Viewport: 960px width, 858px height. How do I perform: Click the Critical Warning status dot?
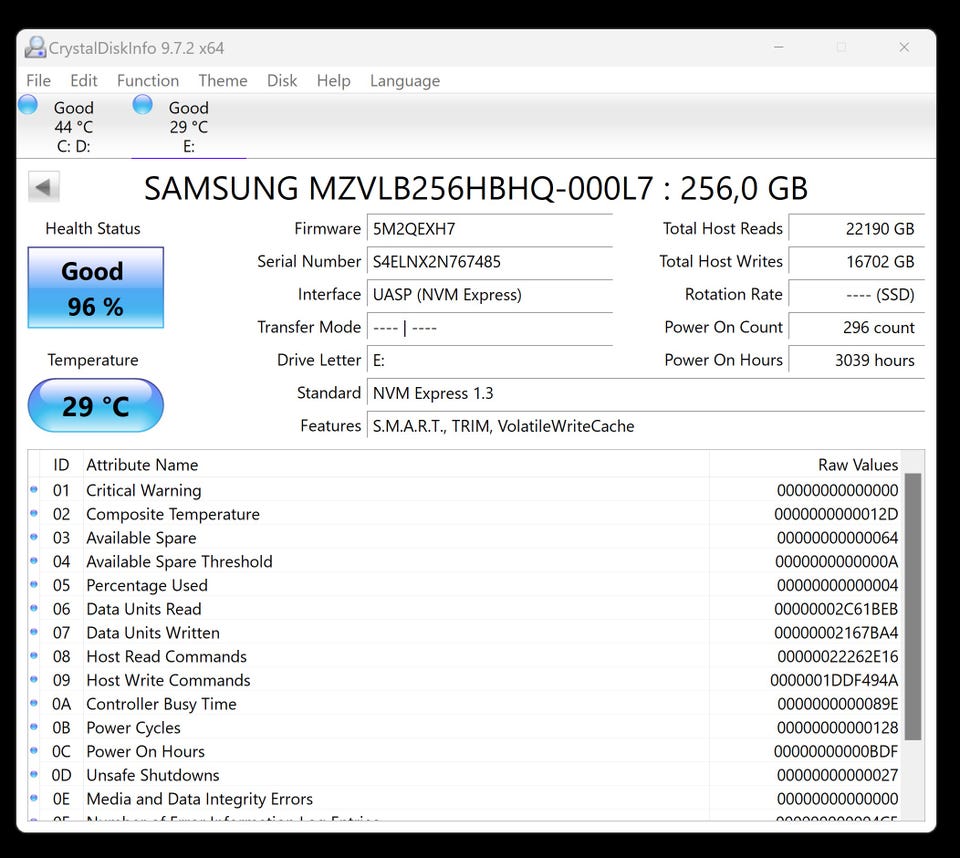(x=34, y=490)
